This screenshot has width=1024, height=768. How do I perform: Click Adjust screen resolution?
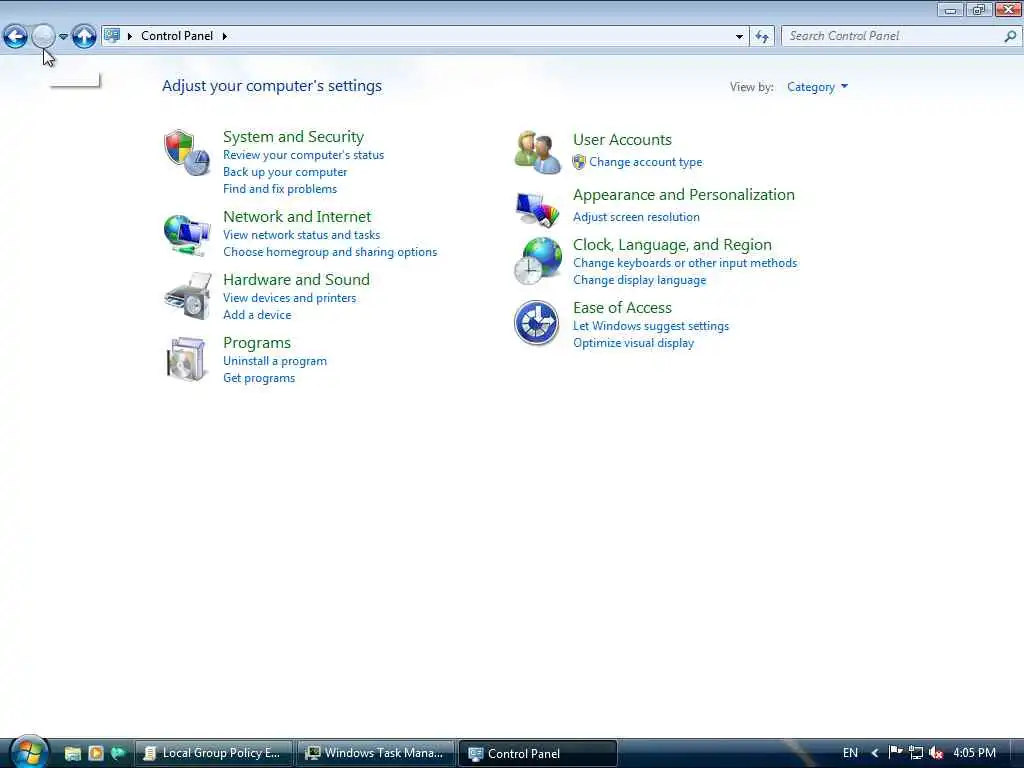[636, 217]
